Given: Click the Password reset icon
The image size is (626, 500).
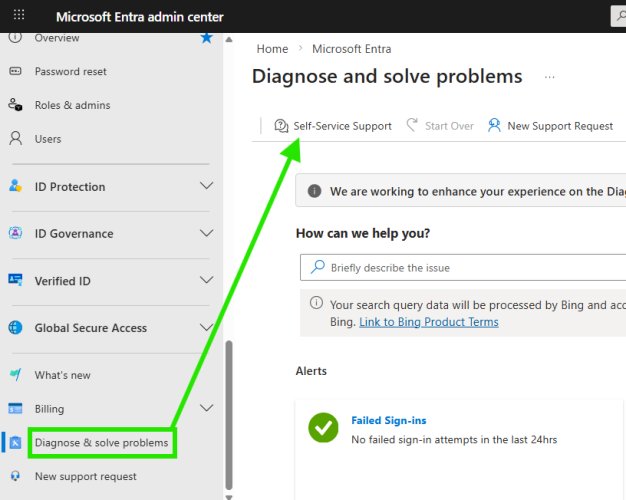Looking at the screenshot, I should (x=15, y=71).
